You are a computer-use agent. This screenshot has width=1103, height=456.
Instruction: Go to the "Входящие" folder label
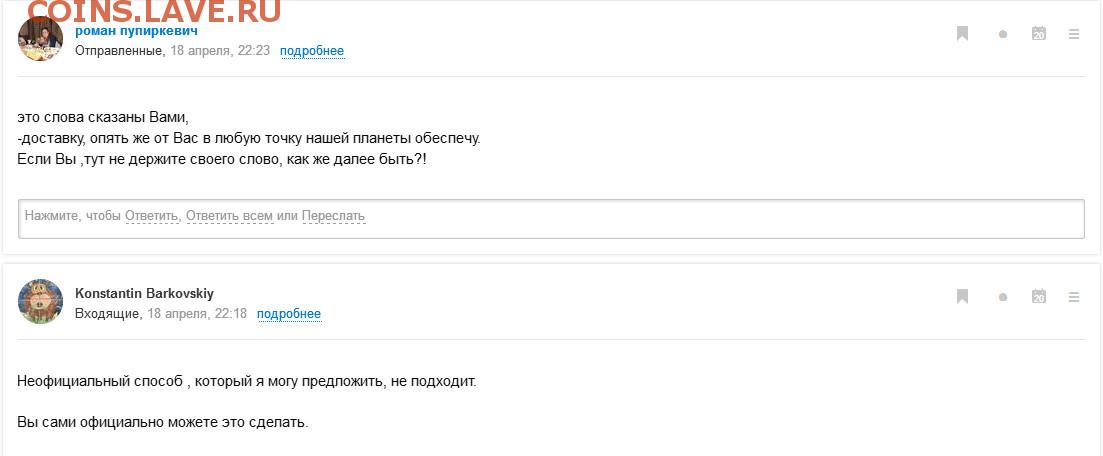(x=108, y=313)
